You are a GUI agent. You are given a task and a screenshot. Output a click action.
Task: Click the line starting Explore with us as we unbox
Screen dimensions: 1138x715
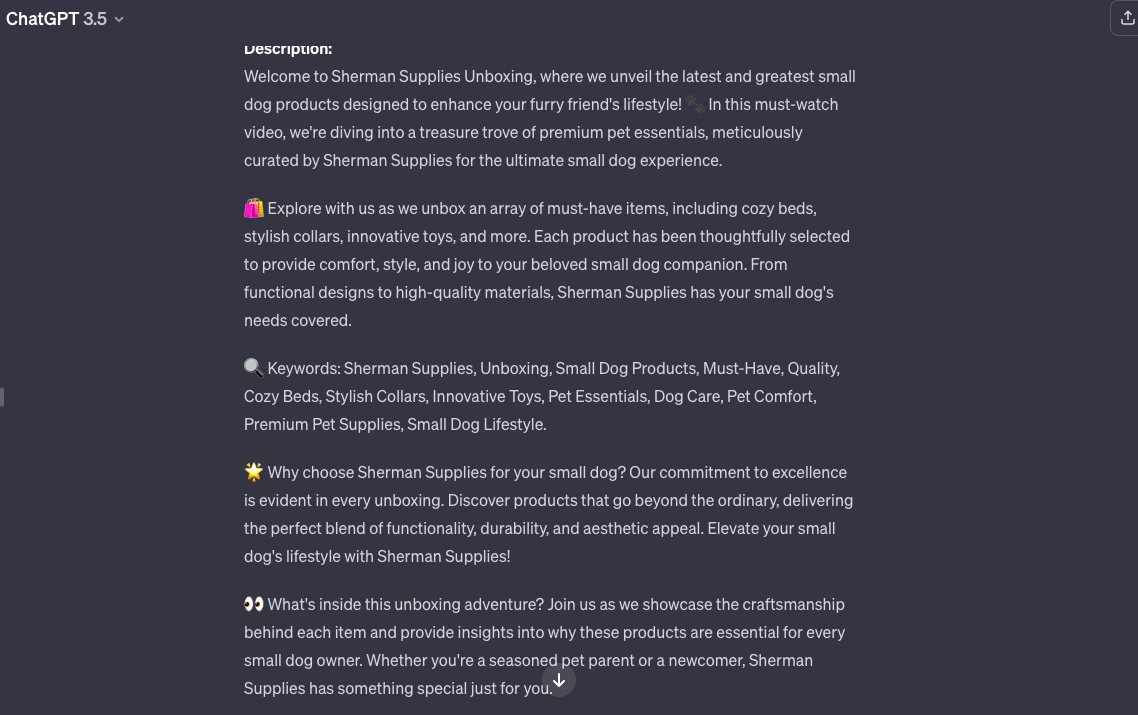tap(542, 208)
